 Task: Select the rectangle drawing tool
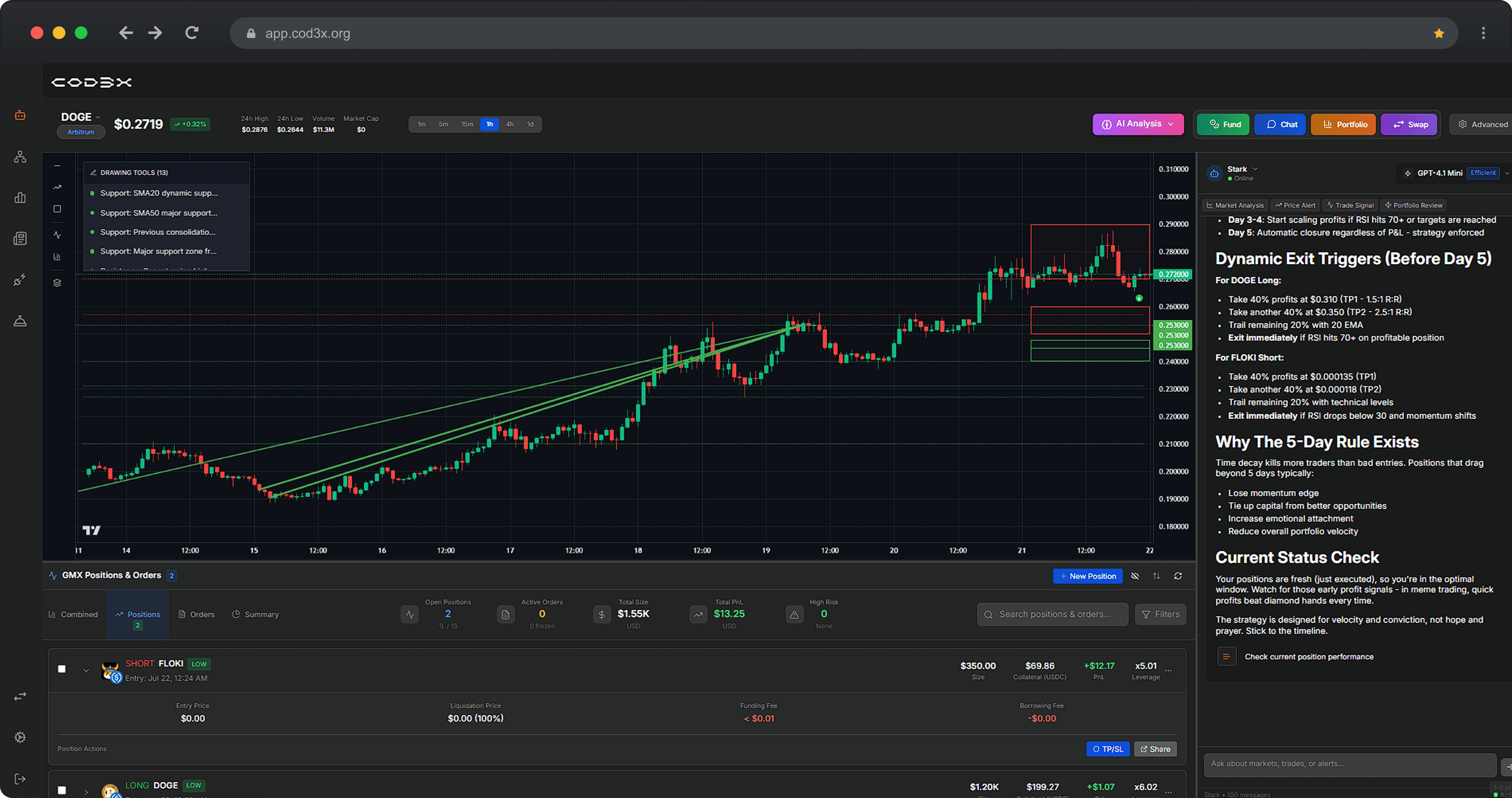click(57, 209)
